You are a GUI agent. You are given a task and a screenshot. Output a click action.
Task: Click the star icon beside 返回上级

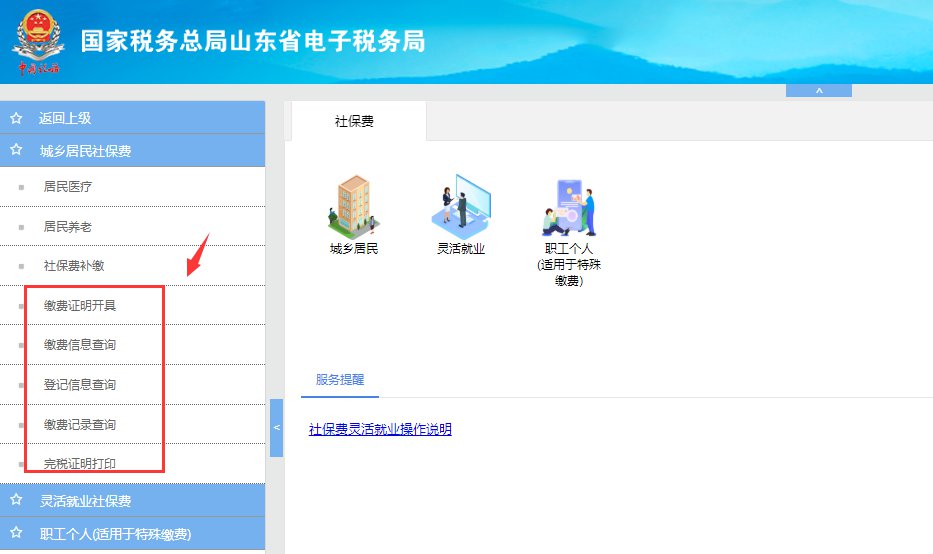click(x=16, y=118)
